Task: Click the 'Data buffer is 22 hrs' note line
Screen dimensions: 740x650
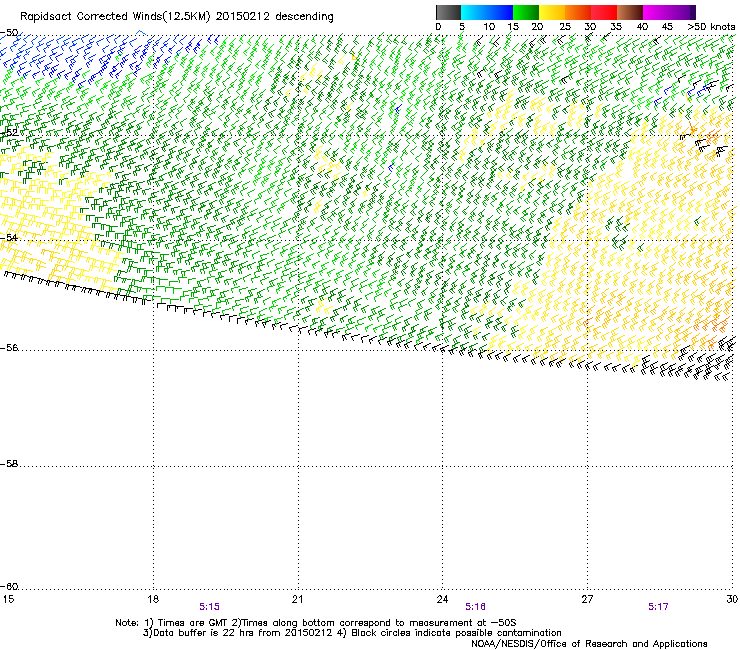Action: coord(352,633)
